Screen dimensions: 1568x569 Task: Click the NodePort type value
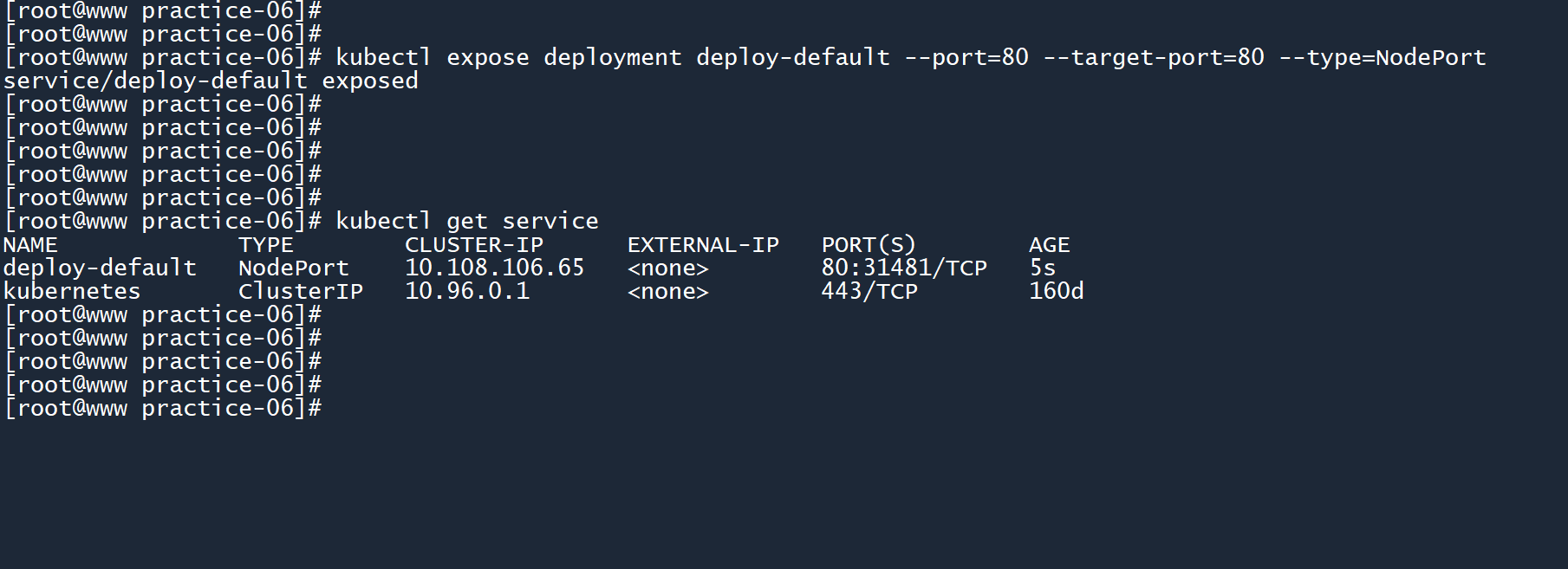293,268
